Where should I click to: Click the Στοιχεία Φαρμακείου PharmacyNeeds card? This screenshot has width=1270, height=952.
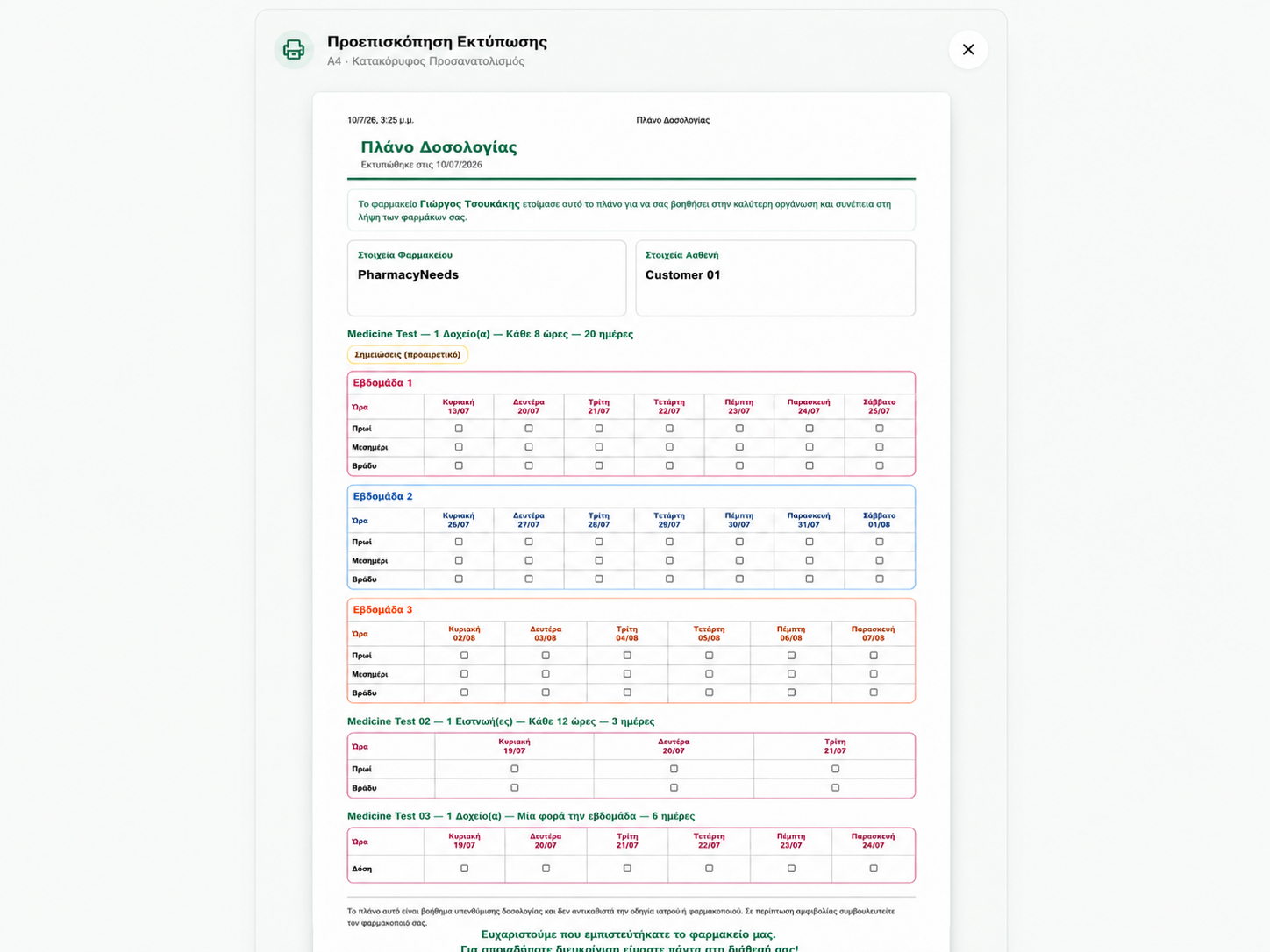[x=487, y=278]
